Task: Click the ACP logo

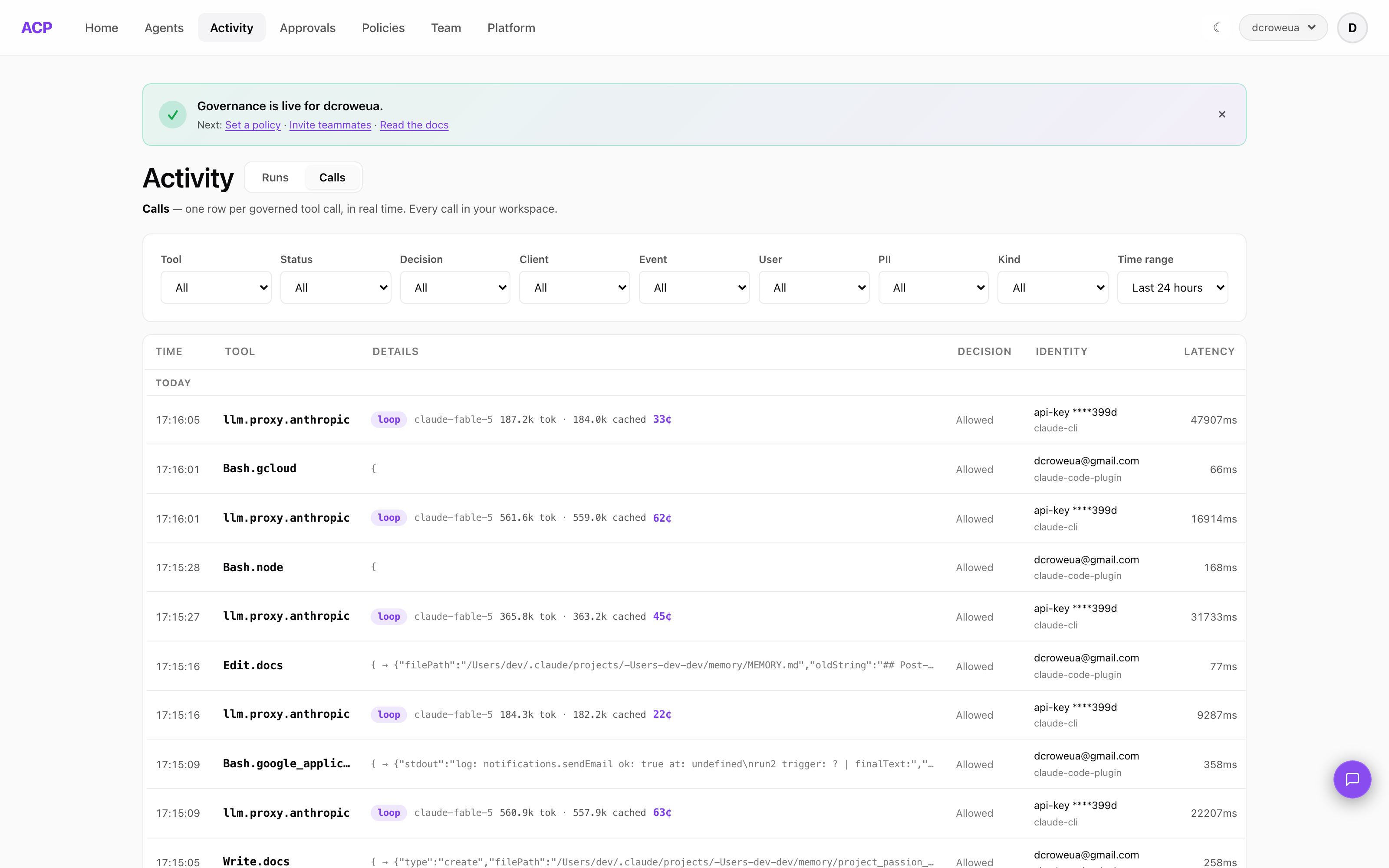Action: pos(37,27)
